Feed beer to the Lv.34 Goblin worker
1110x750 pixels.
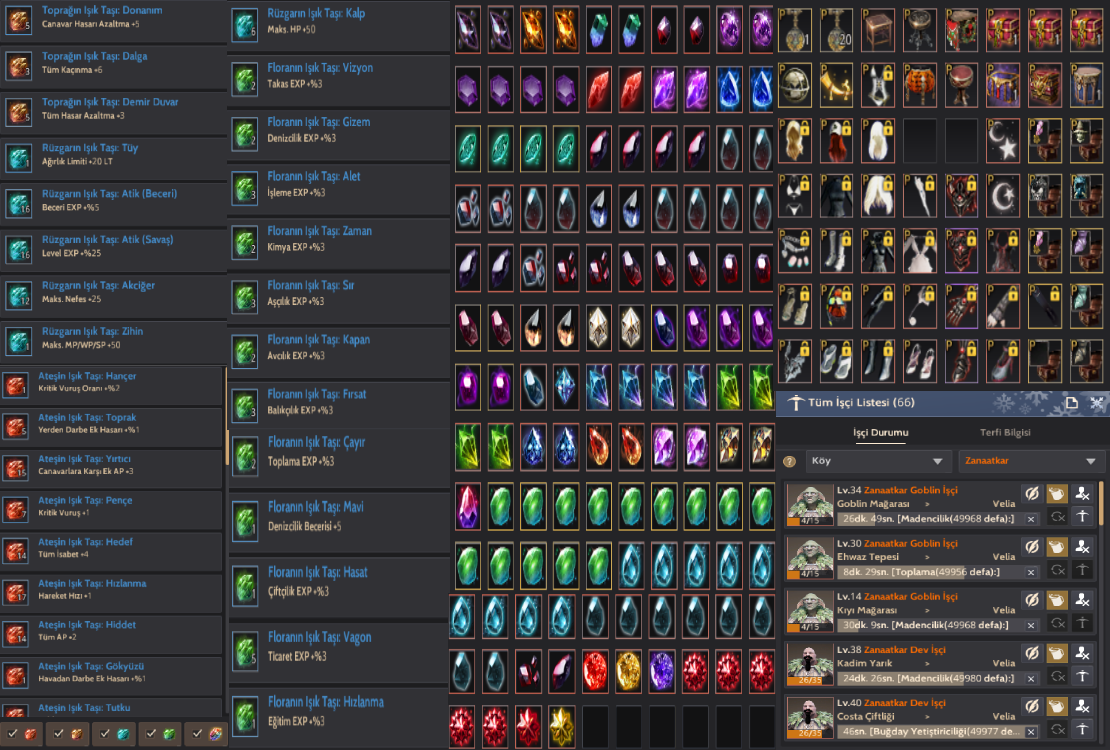coord(1056,494)
